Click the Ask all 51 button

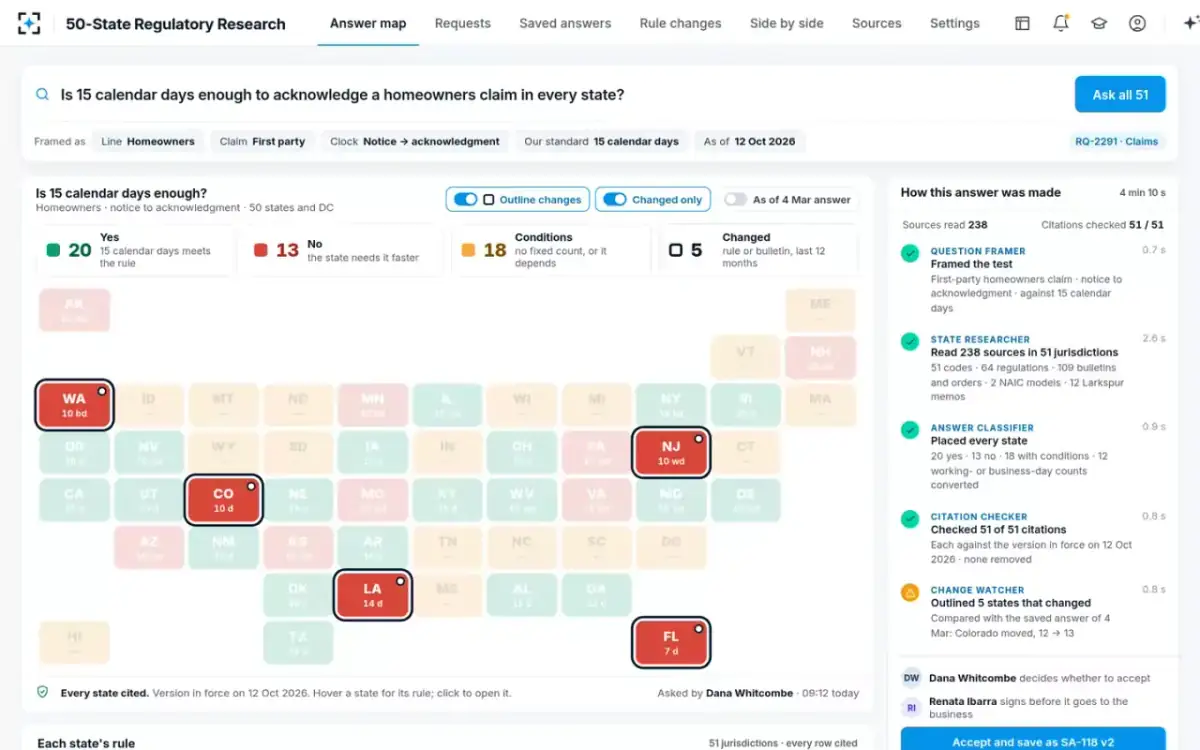tap(1120, 95)
